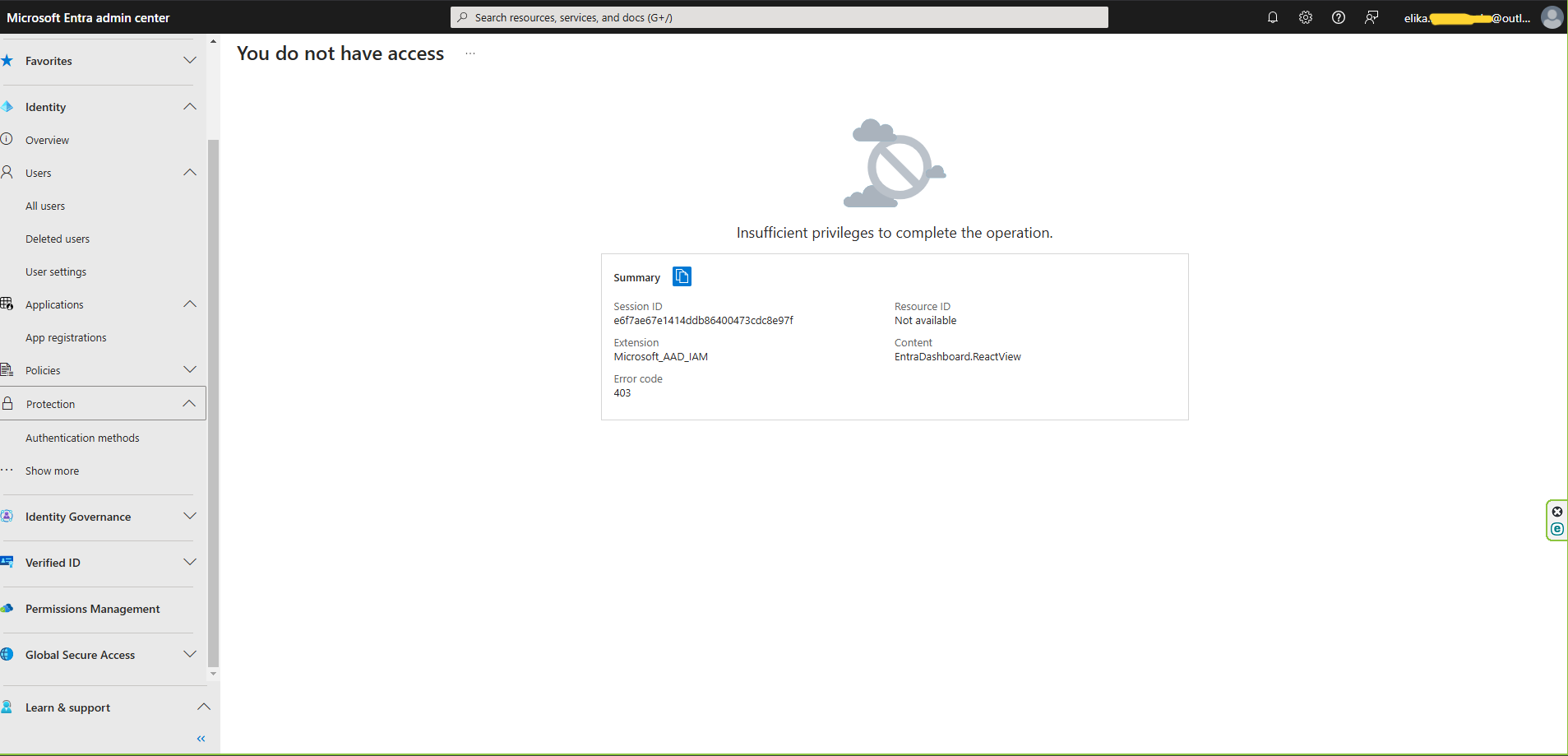Click the Identity Governance icon

7,516
